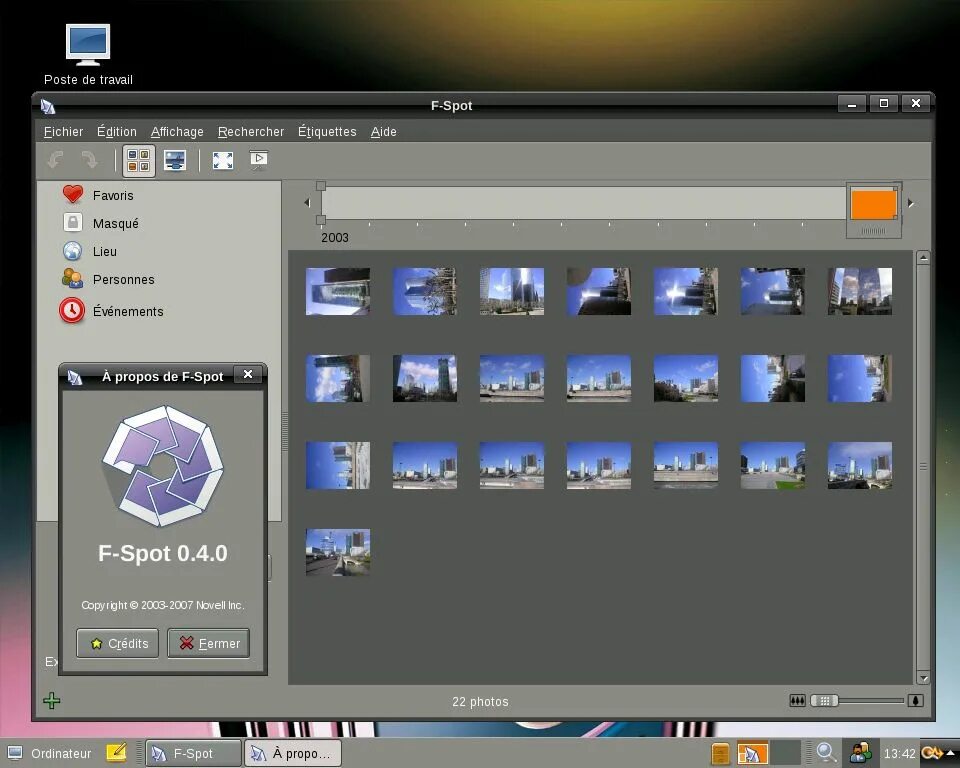Switch to edit photo view mode

(175, 160)
